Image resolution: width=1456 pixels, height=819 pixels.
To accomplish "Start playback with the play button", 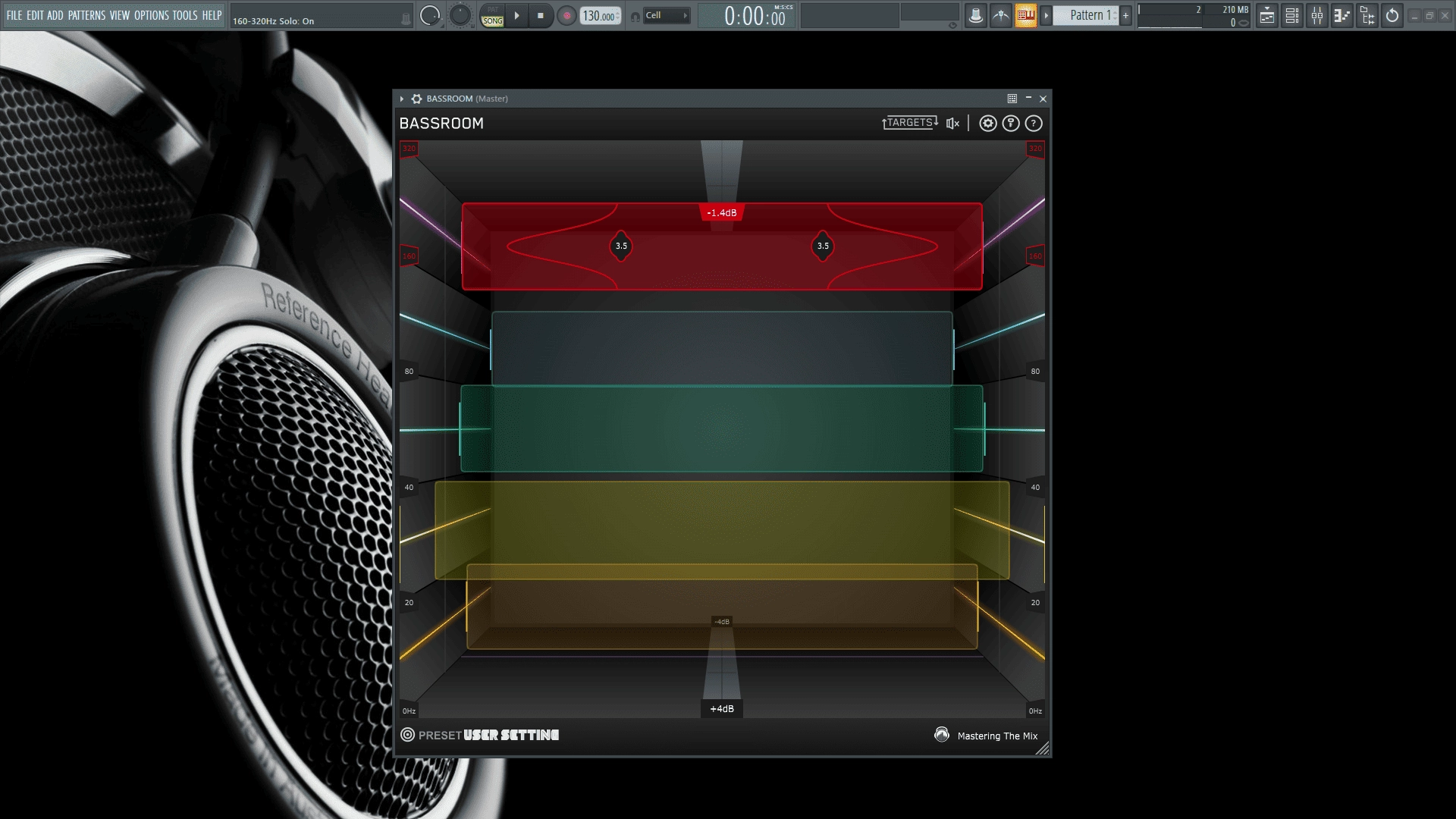I will pyautogui.click(x=516, y=15).
